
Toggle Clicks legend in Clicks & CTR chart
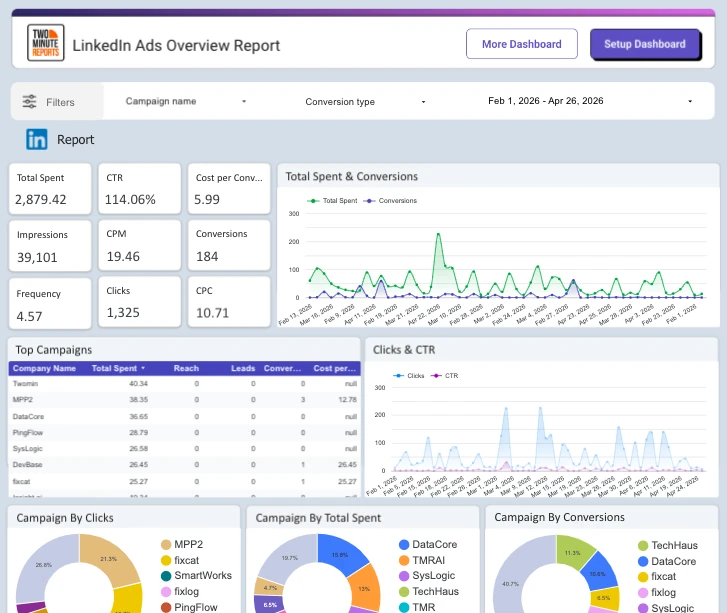click(x=408, y=376)
